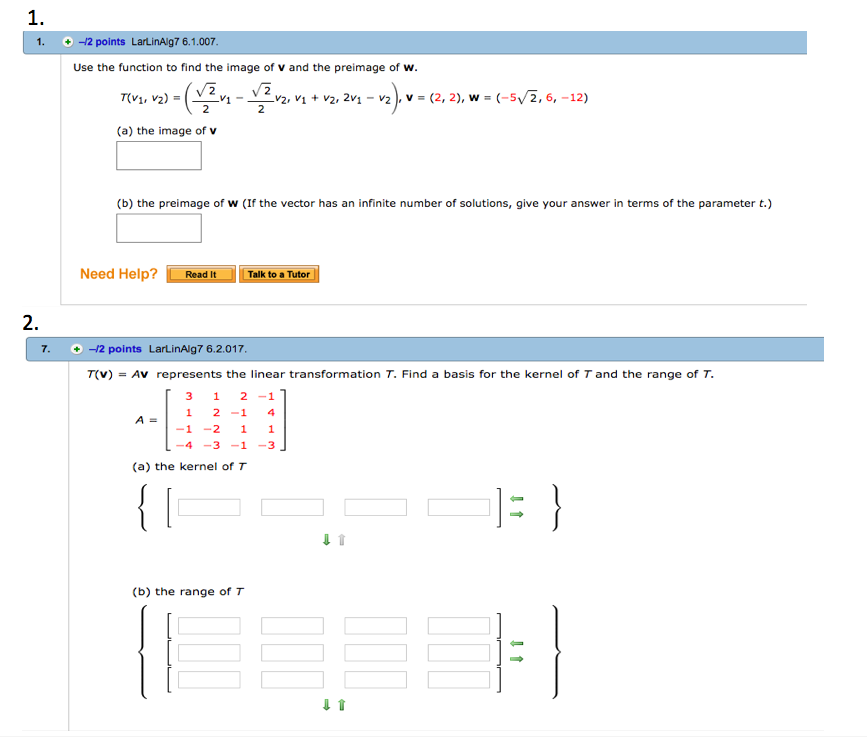
Task: Click the last kernel vector entry field
Action: (458, 506)
